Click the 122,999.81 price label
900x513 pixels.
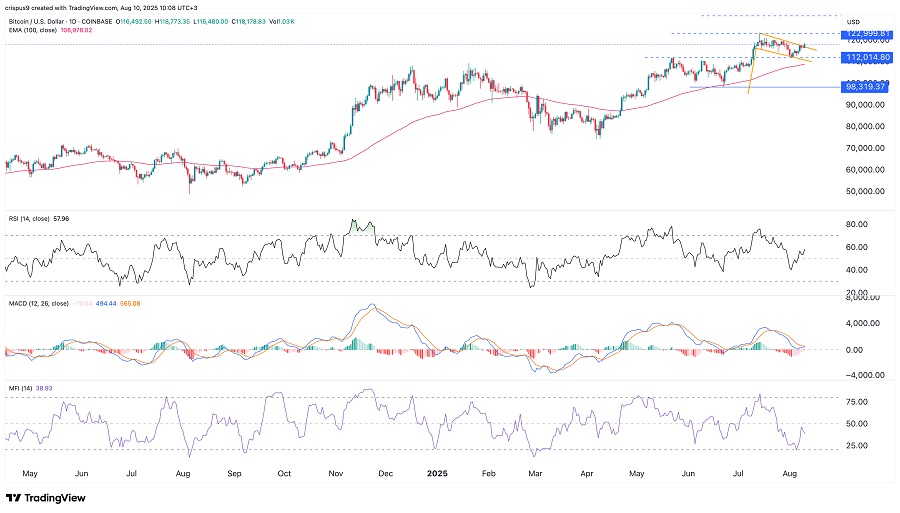point(867,33)
